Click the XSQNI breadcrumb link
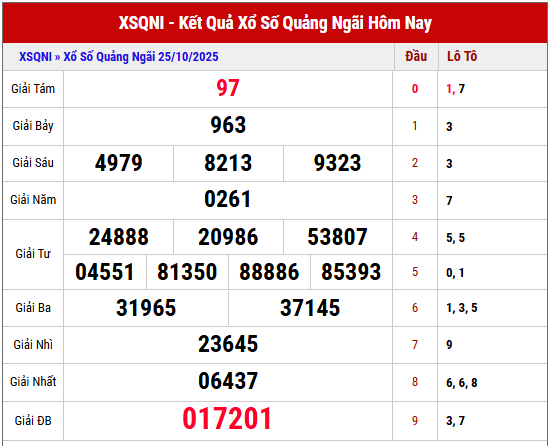The image size is (552, 446). (x=35, y=57)
